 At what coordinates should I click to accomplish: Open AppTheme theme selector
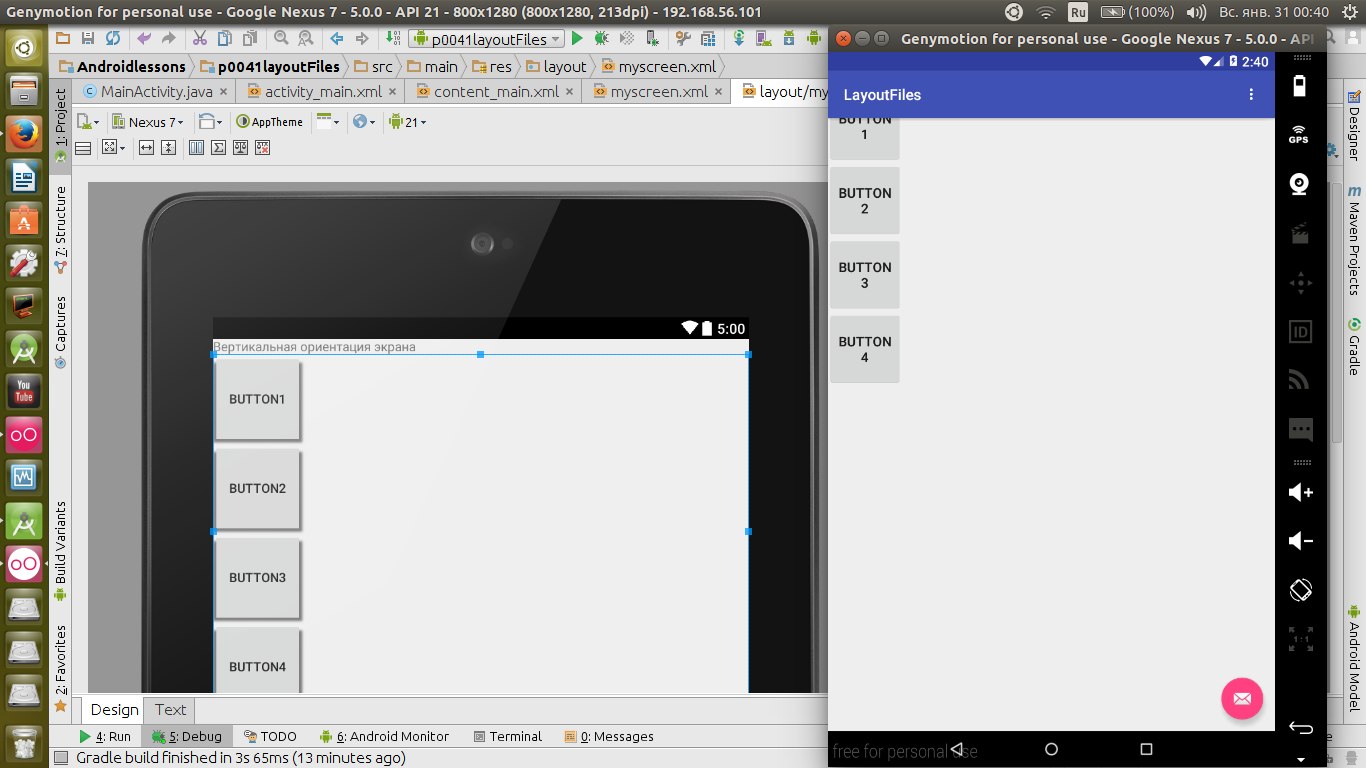tap(270, 122)
